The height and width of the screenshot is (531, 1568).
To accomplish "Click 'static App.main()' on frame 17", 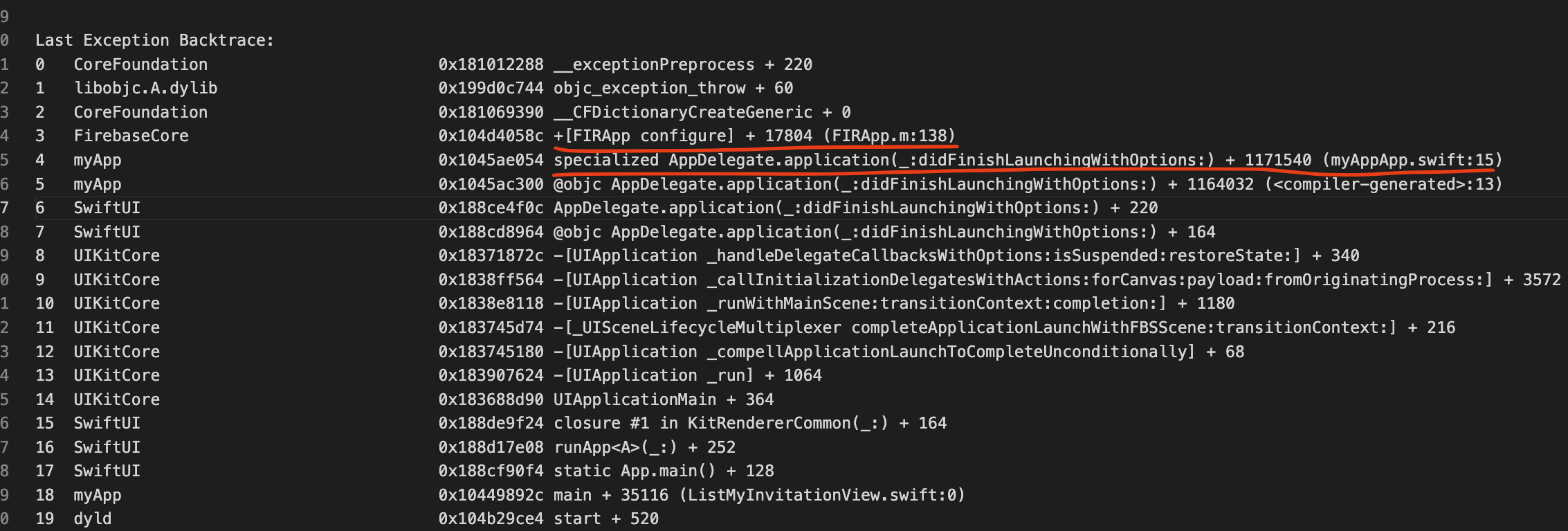I will point(635,471).
